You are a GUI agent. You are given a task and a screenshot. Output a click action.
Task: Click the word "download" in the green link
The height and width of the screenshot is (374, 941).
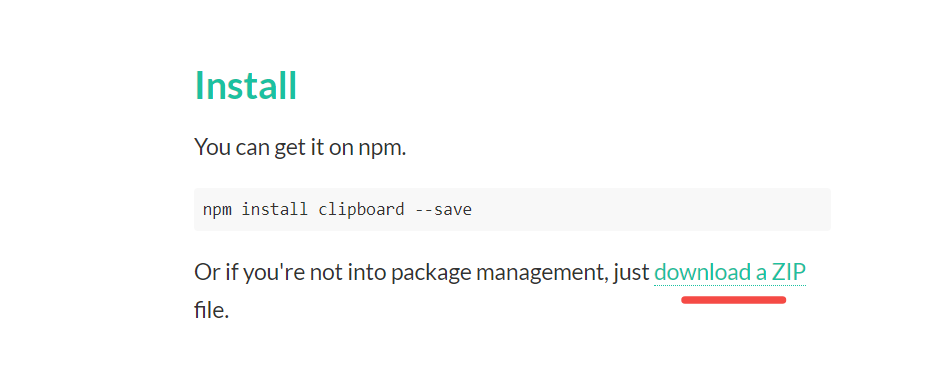point(702,273)
